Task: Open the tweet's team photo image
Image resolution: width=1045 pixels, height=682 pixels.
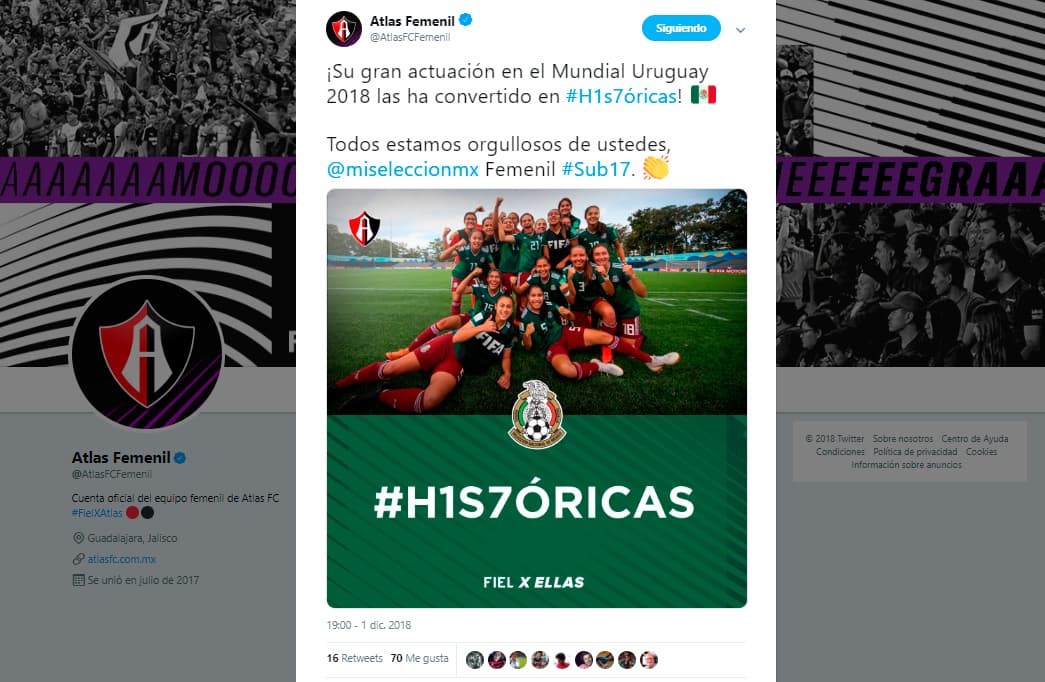Action: coord(536,398)
